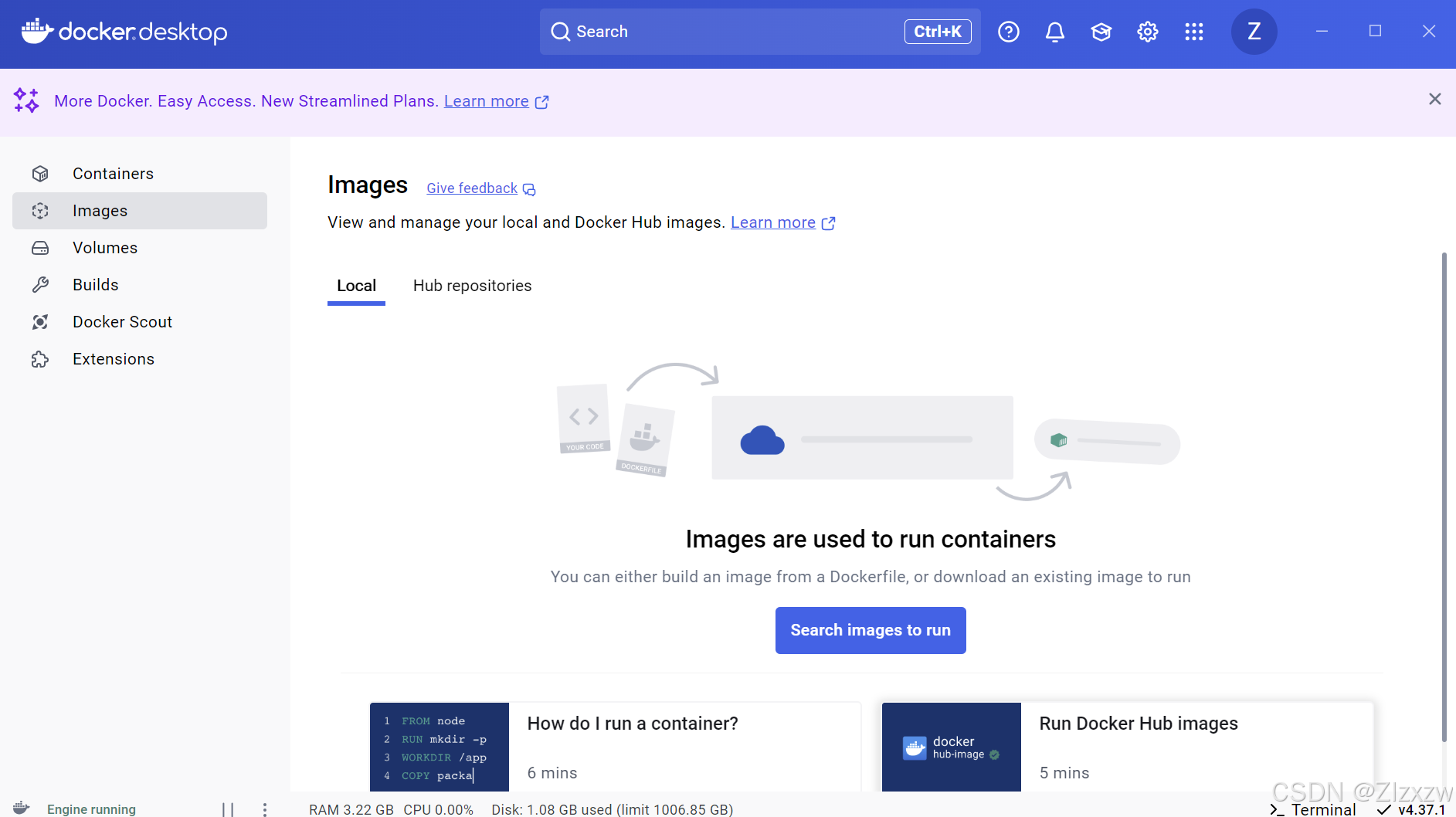
Task: Open the engine options three-dot menu
Action: pos(265,809)
